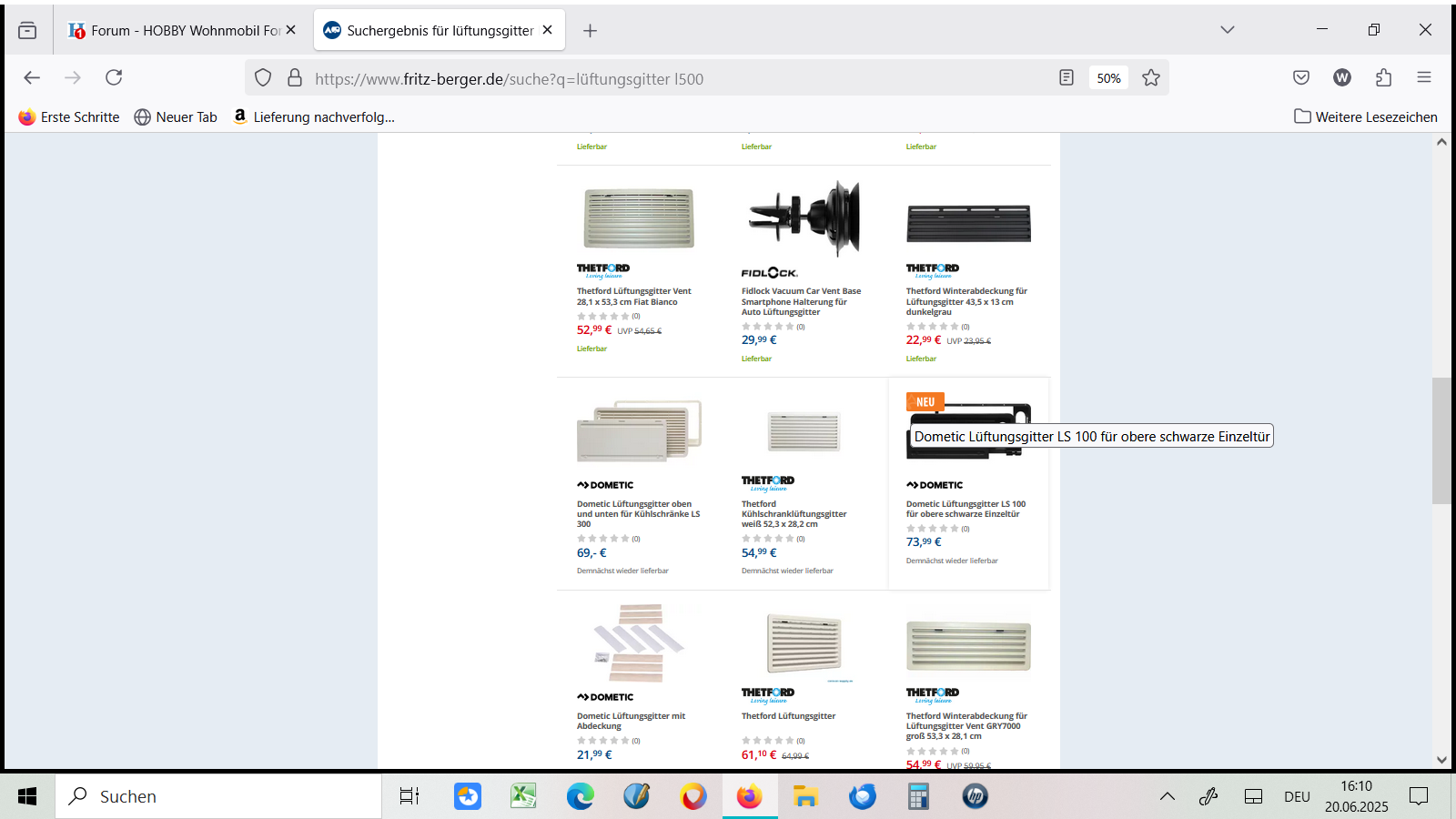The height and width of the screenshot is (819, 1456).
Task: Reset the 50% zoom level indicator
Action: point(1108,78)
